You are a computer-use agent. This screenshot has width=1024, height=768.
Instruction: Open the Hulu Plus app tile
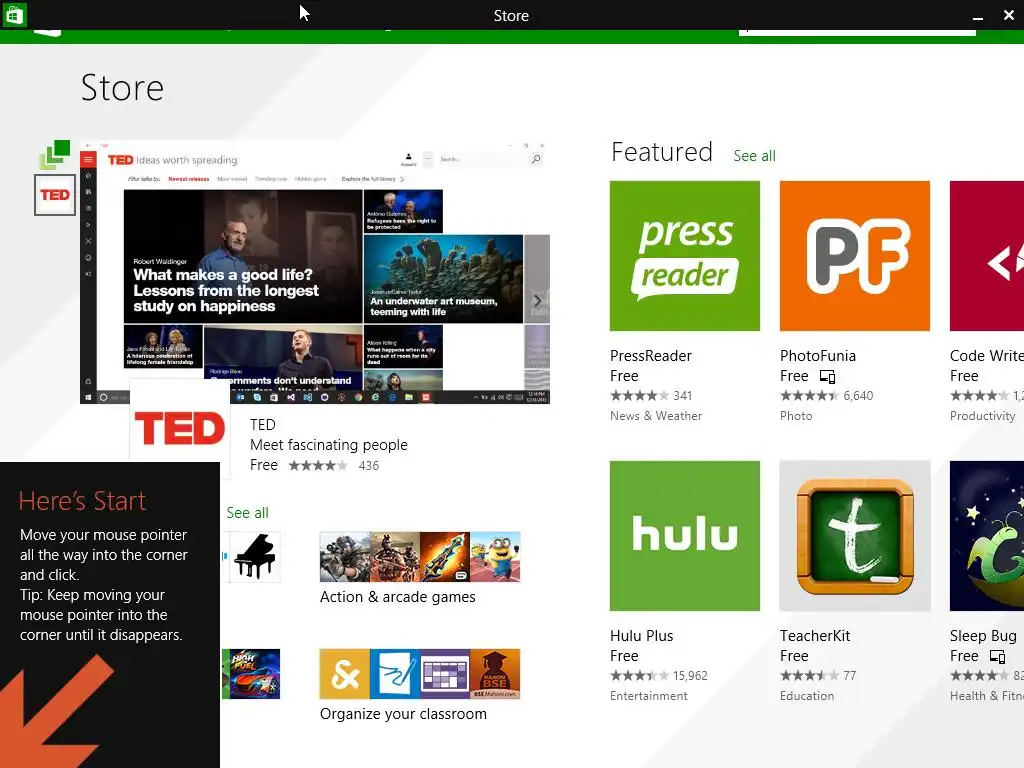pos(684,536)
